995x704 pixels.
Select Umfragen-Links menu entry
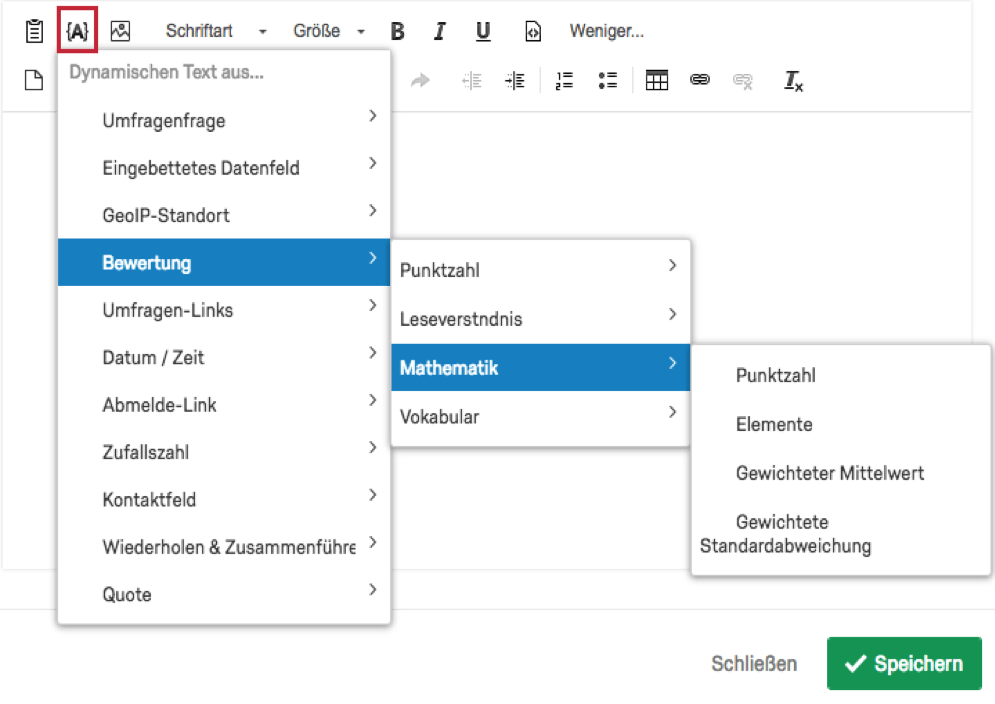pyautogui.click(x=224, y=310)
